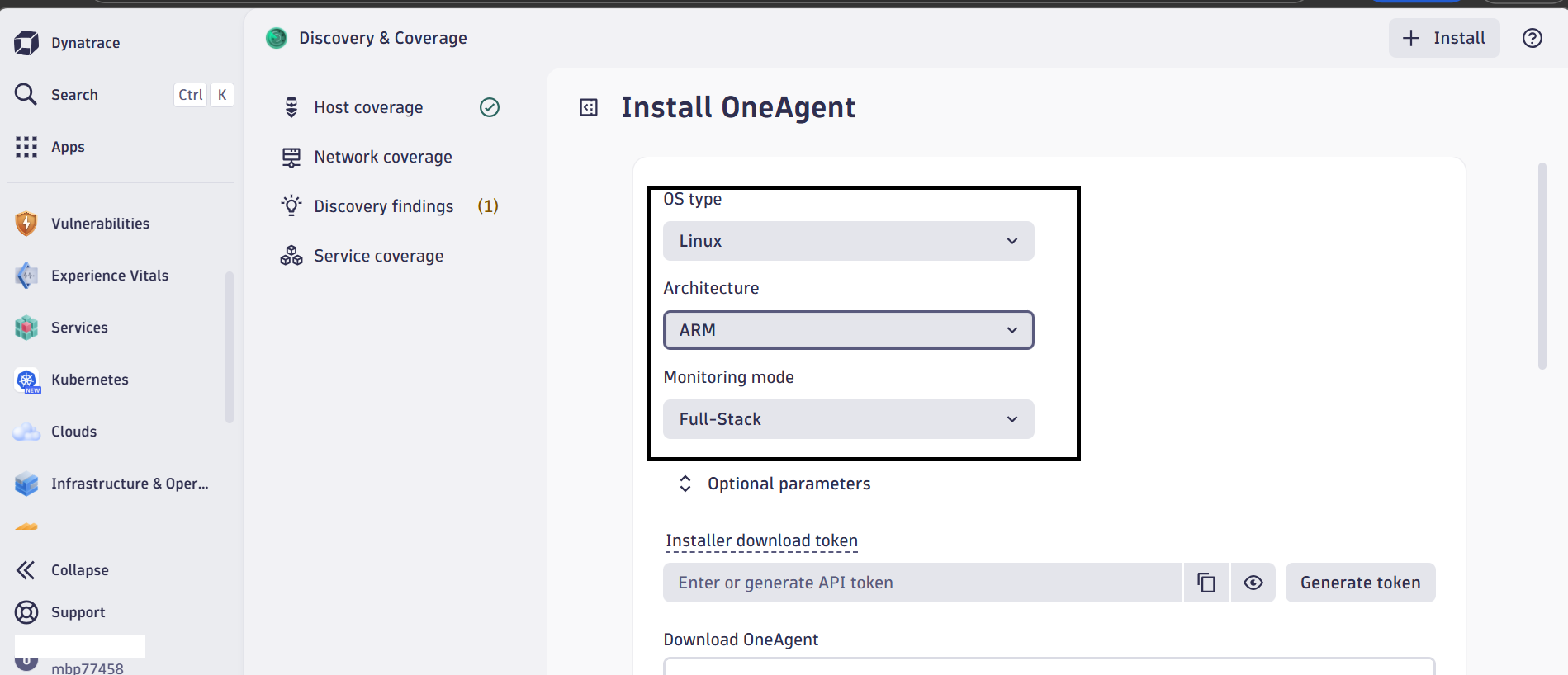Open the Support lifebuoy icon
This screenshot has width=1568, height=675.
tap(26, 612)
